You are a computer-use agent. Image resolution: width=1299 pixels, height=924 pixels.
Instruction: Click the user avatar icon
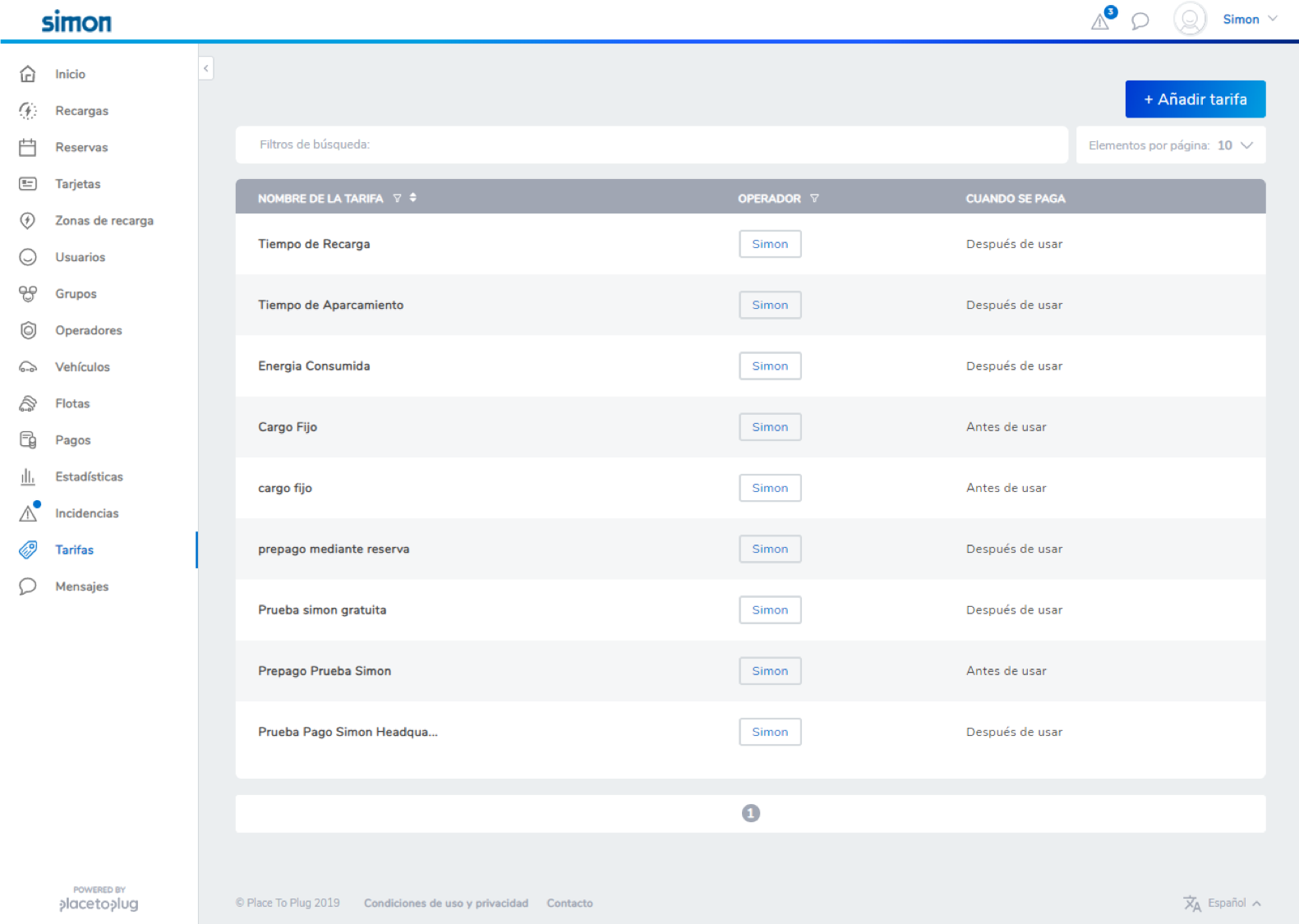pyautogui.click(x=1190, y=19)
